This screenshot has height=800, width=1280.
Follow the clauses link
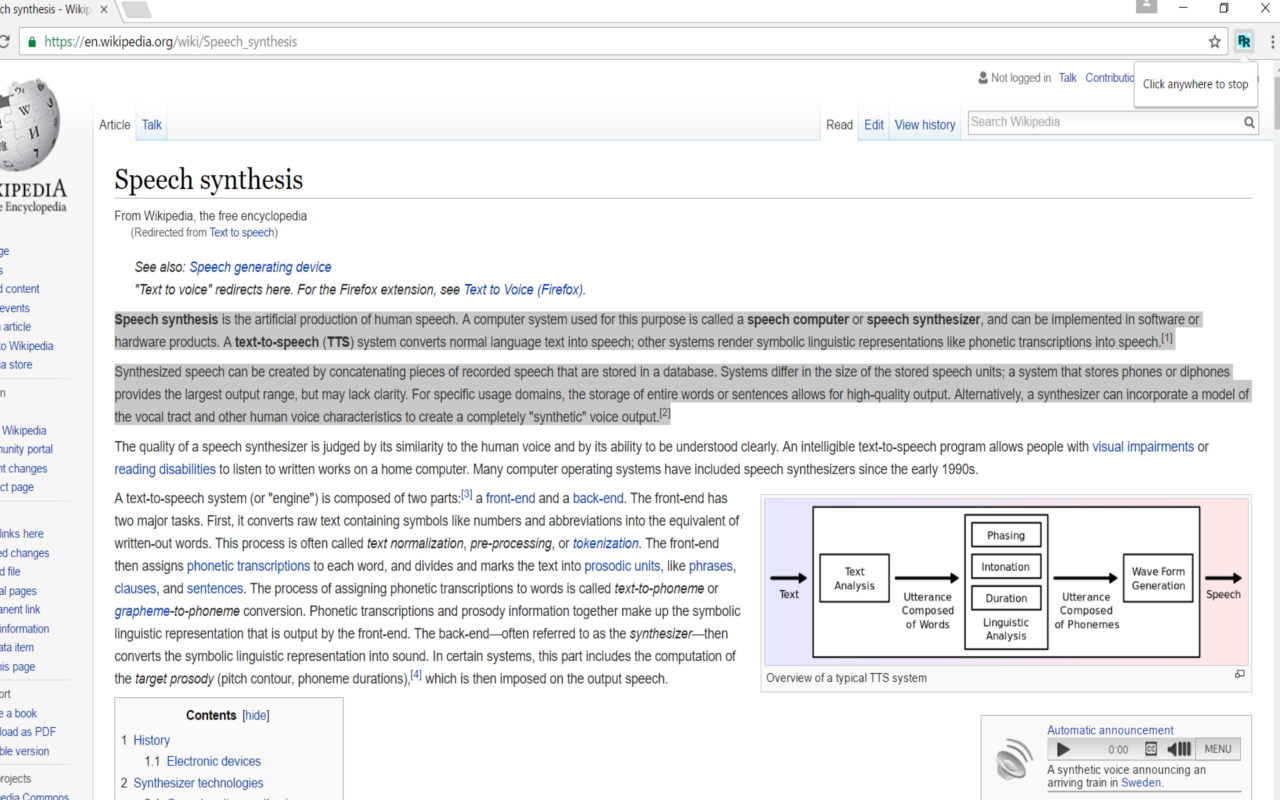pyautogui.click(x=135, y=589)
